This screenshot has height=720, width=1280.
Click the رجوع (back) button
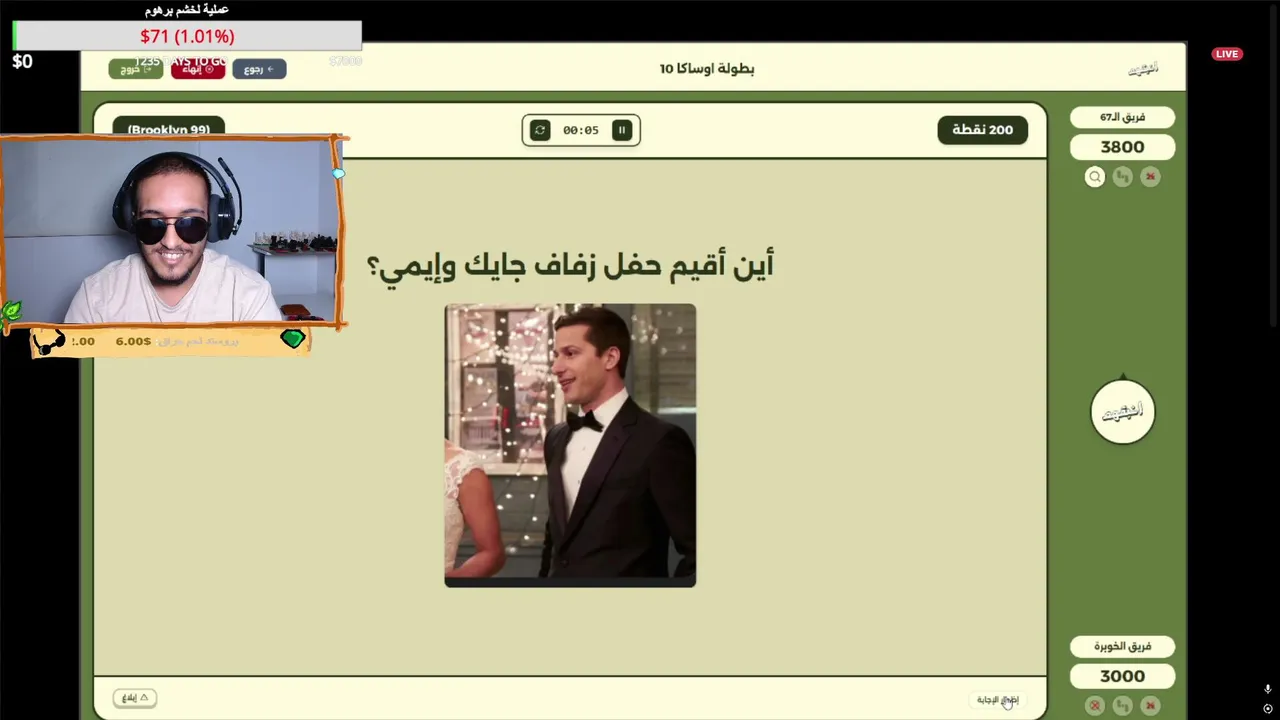pyautogui.click(x=259, y=69)
